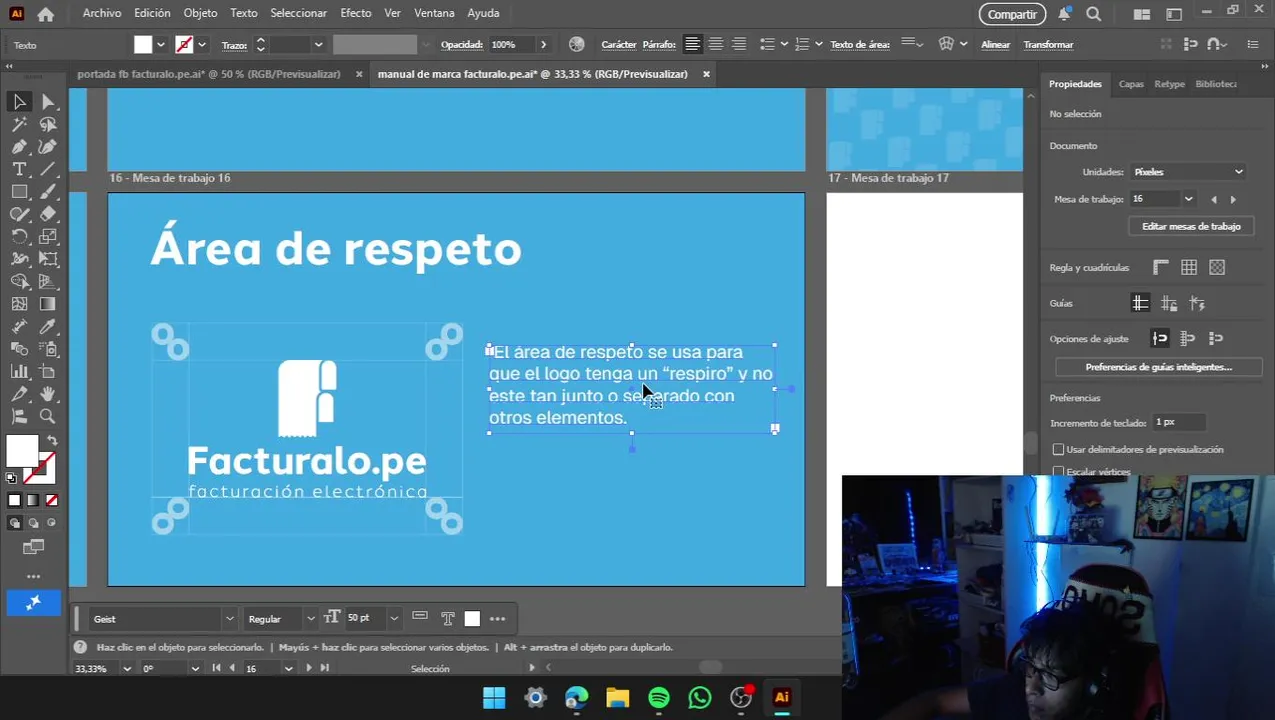Open the Unidades 'Píxeles' dropdown
Screen dimensions: 1275x720
[x=1188, y=172]
